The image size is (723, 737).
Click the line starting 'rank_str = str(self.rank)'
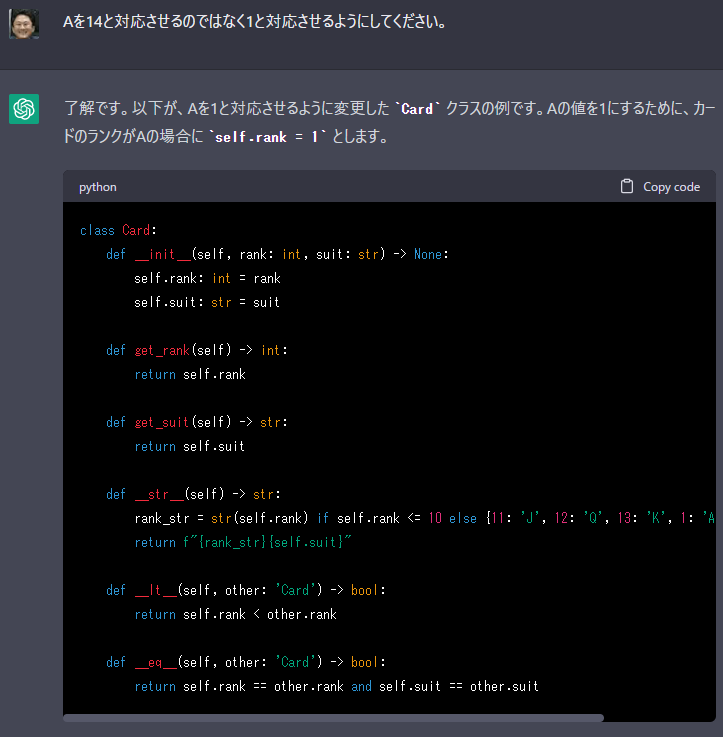pos(424,518)
